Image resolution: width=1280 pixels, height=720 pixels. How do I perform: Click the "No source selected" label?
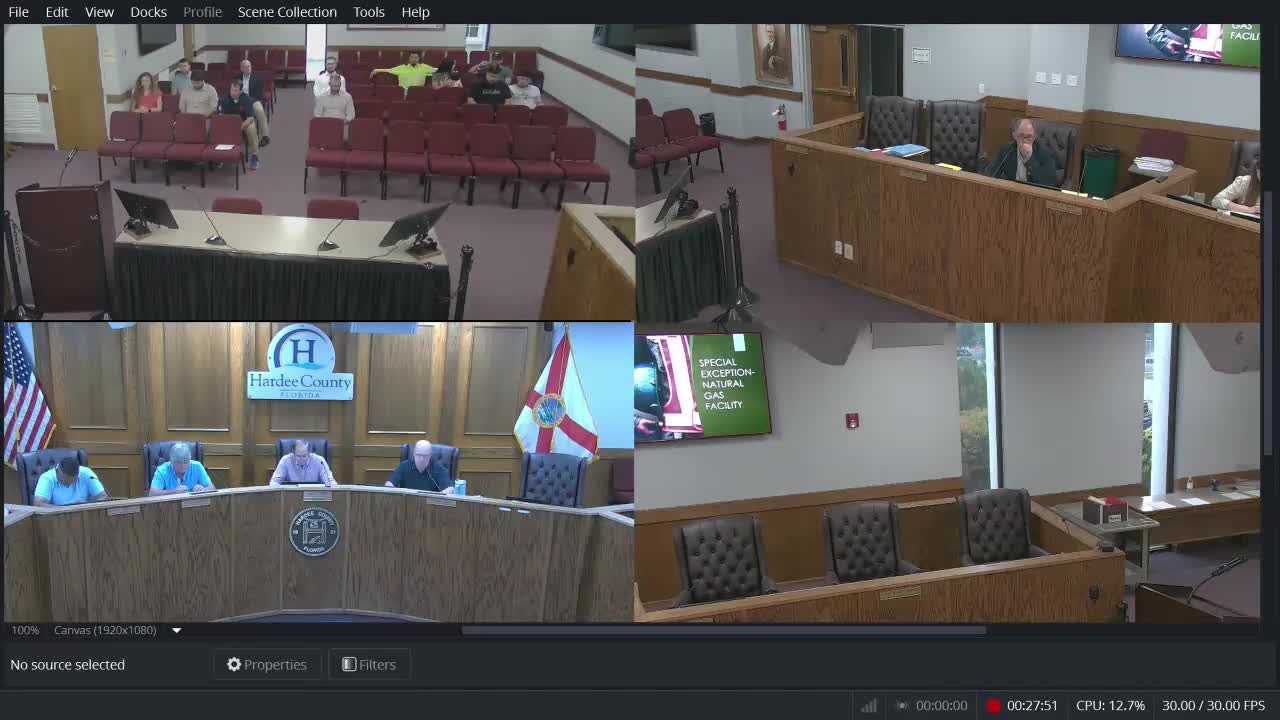67,664
